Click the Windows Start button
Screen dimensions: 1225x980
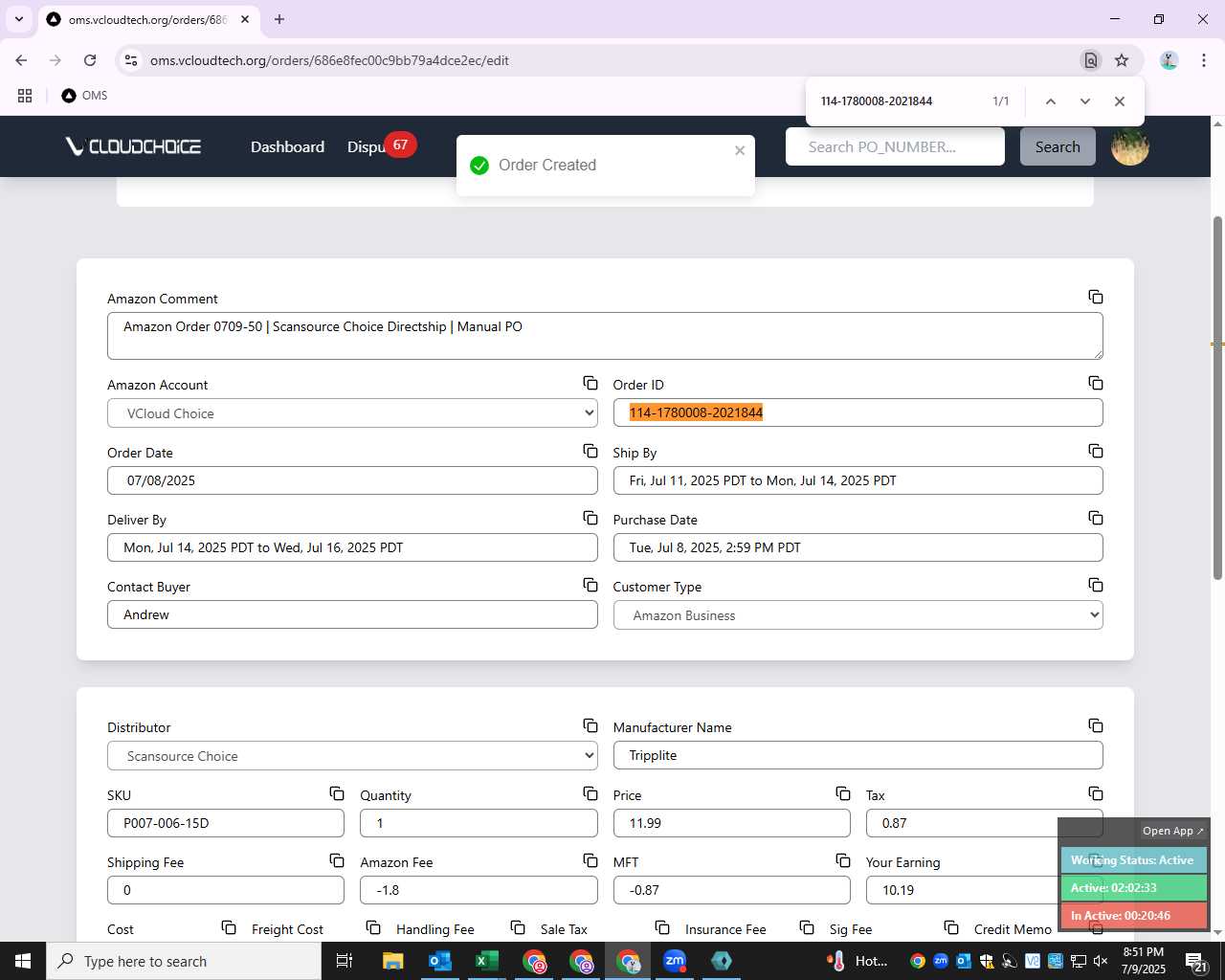pyautogui.click(x=23, y=961)
